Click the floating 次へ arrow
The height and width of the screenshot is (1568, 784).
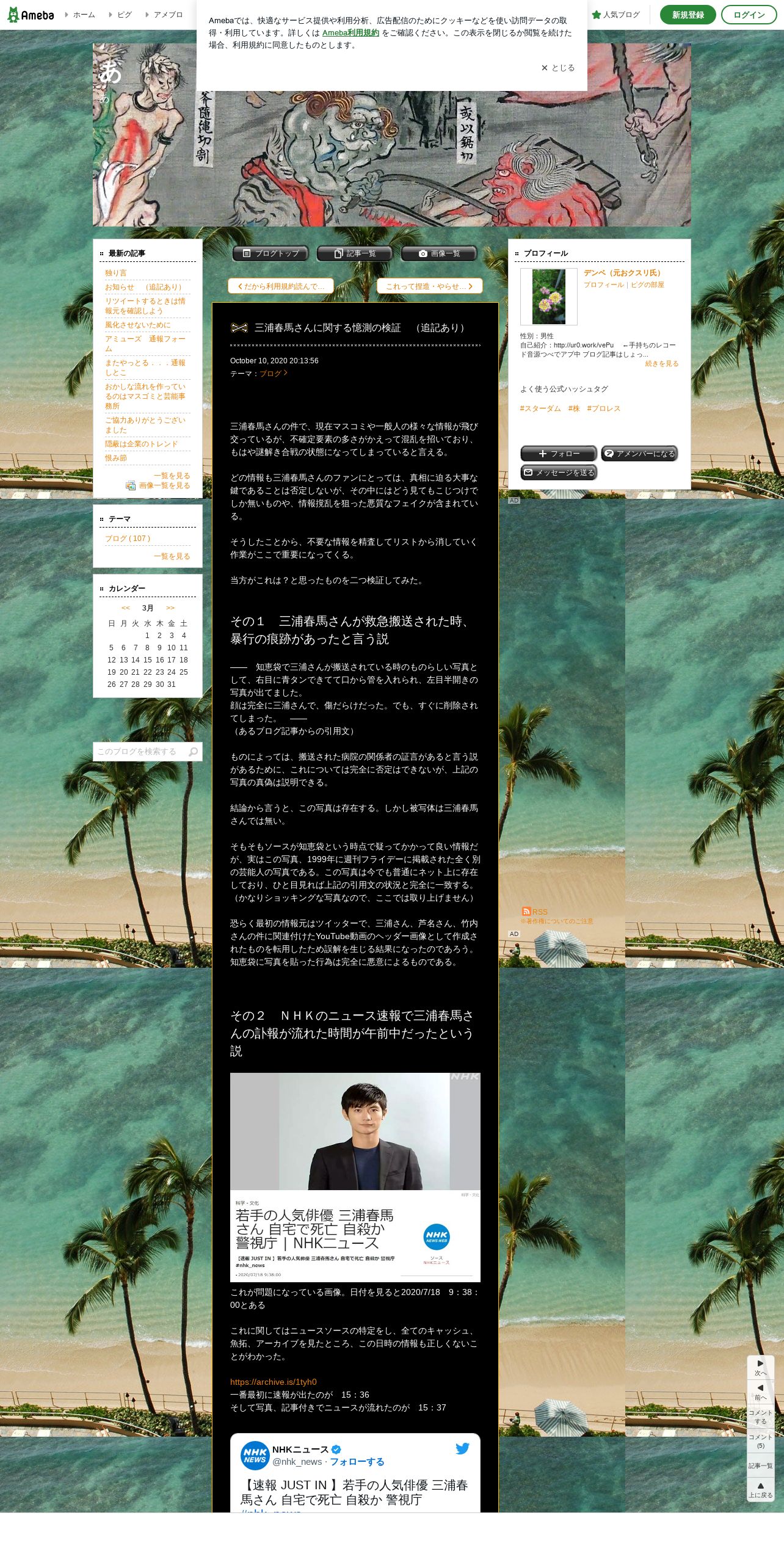(761, 1368)
